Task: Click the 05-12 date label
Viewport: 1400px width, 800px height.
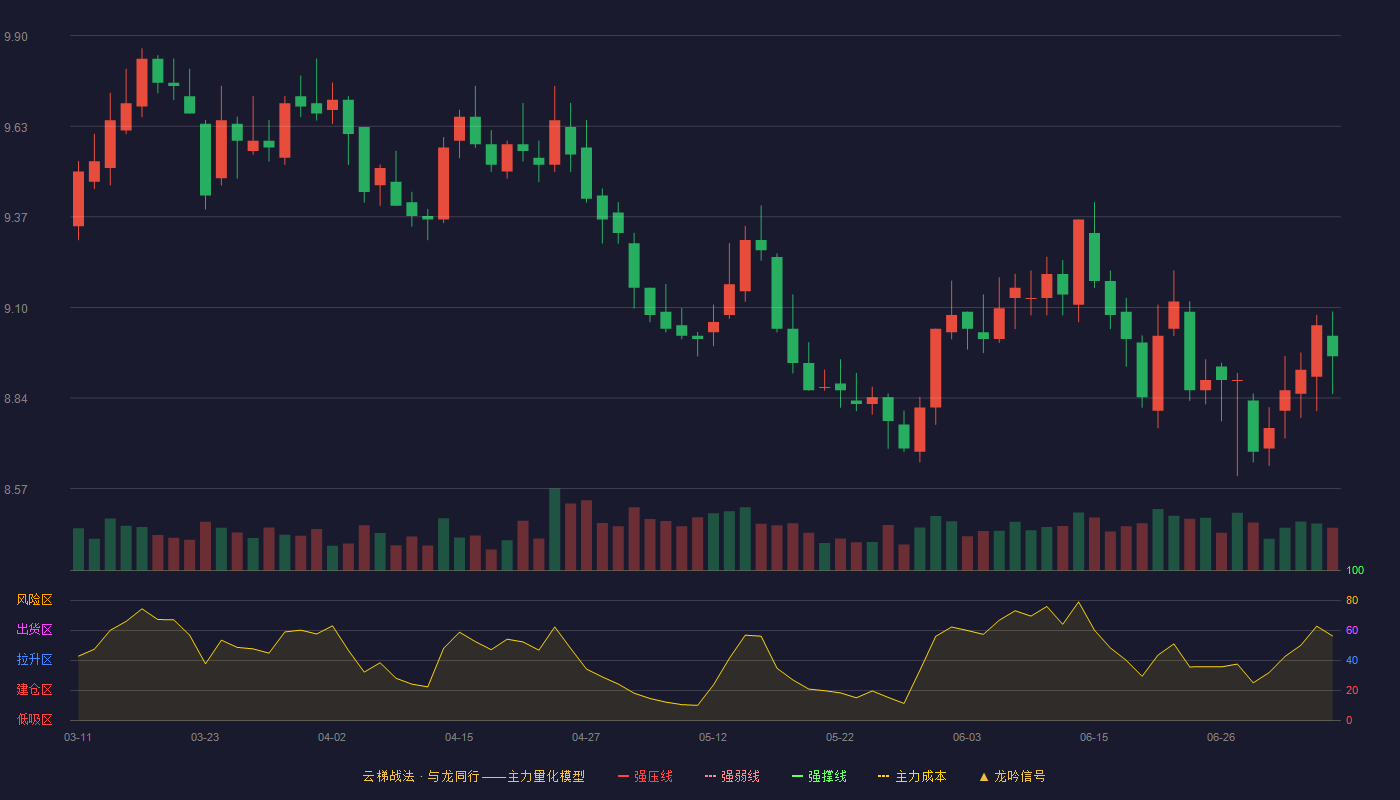Action: [x=713, y=737]
